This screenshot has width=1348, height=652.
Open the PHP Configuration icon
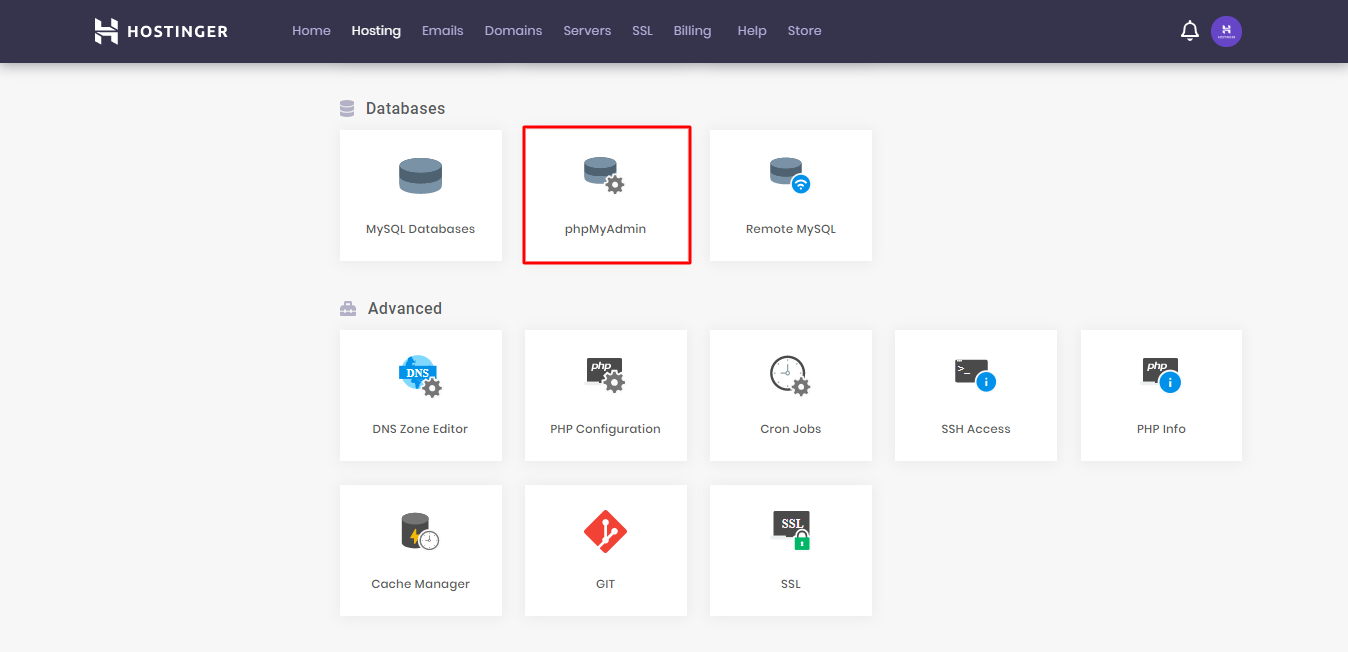pyautogui.click(x=605, y=376)
